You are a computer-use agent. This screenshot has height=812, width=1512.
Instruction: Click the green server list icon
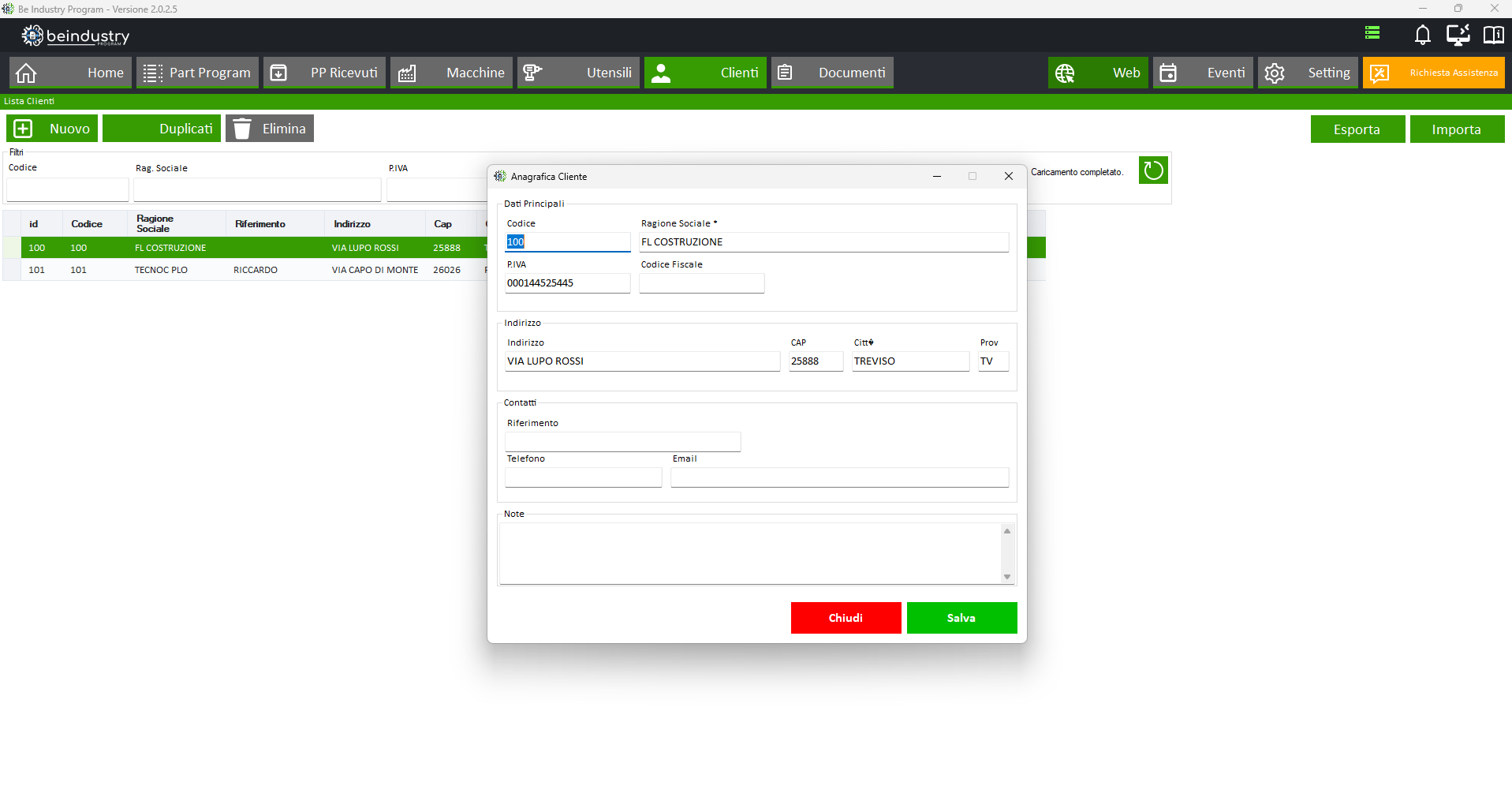click(1372, 32)
